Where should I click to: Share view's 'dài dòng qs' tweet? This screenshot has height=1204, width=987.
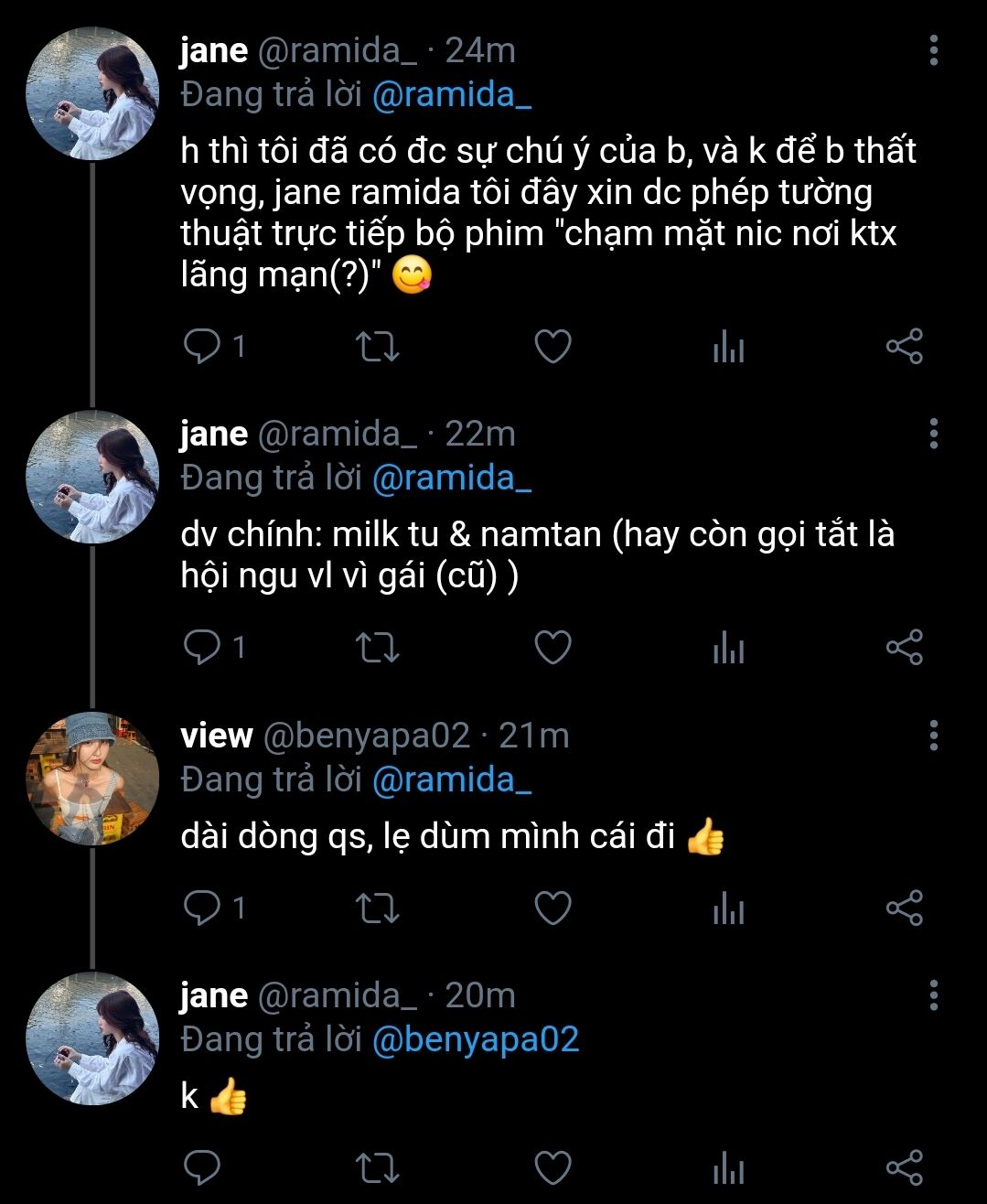click(904, 908)
